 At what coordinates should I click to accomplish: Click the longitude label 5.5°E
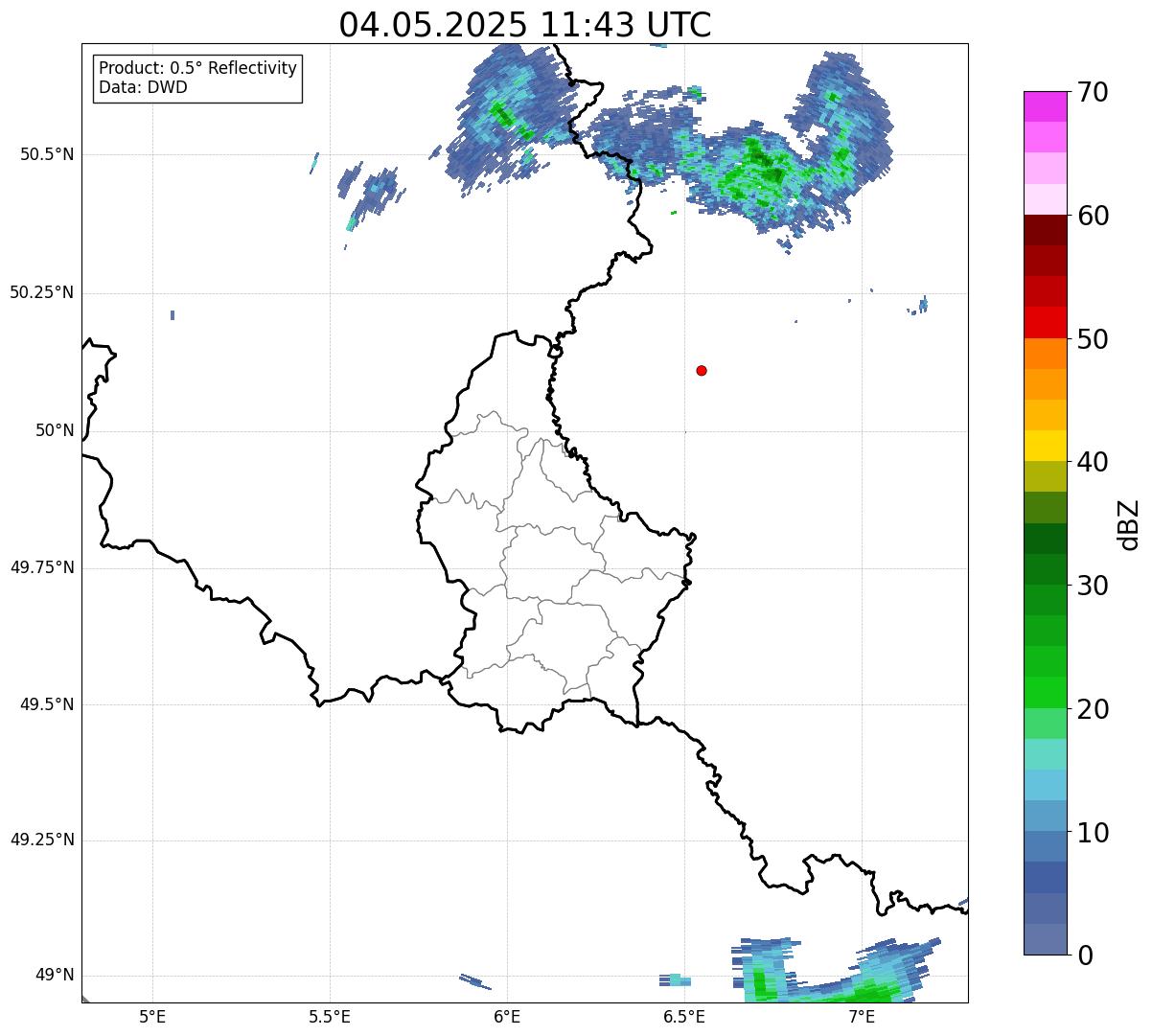[330, 1016]
